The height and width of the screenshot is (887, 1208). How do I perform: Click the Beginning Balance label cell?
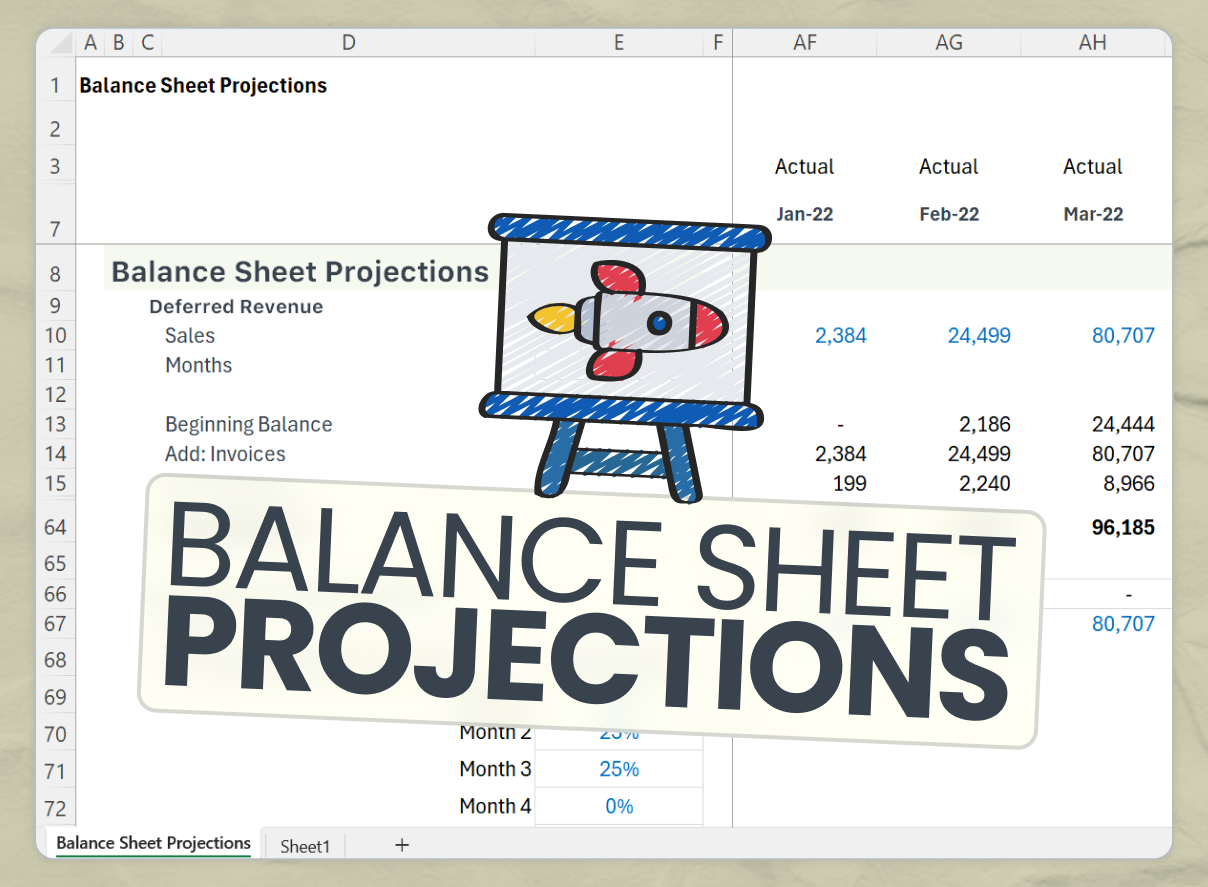point(248,424)
